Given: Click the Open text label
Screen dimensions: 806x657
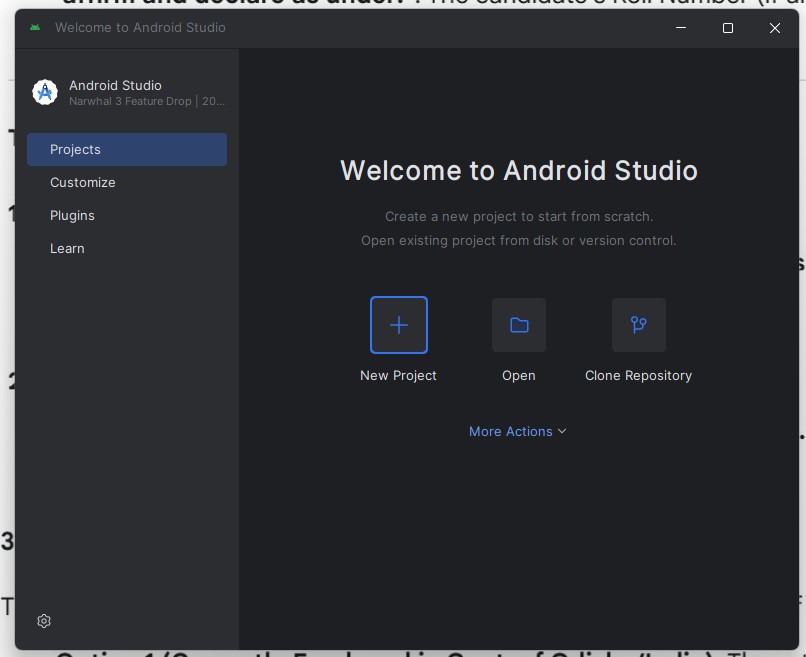Looking at the screenshot, I should pyautogui.click(x=518, y=376).
